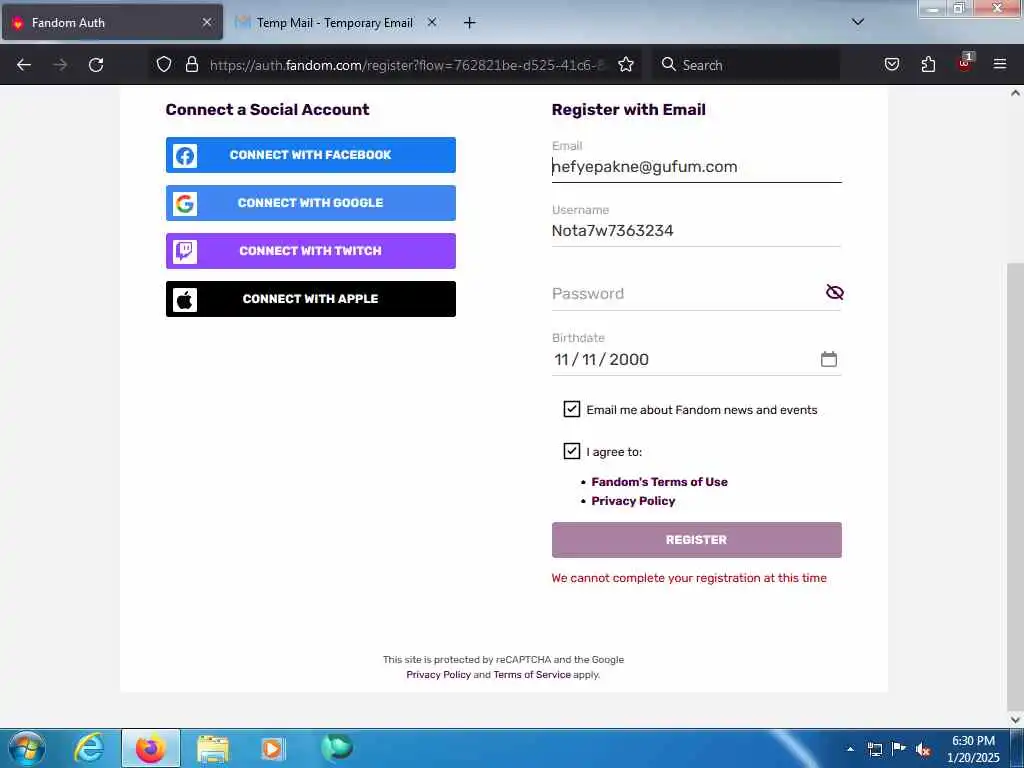Click Connect a Social Account heading
Screen dimensions: 1024x768
point(268,110)
